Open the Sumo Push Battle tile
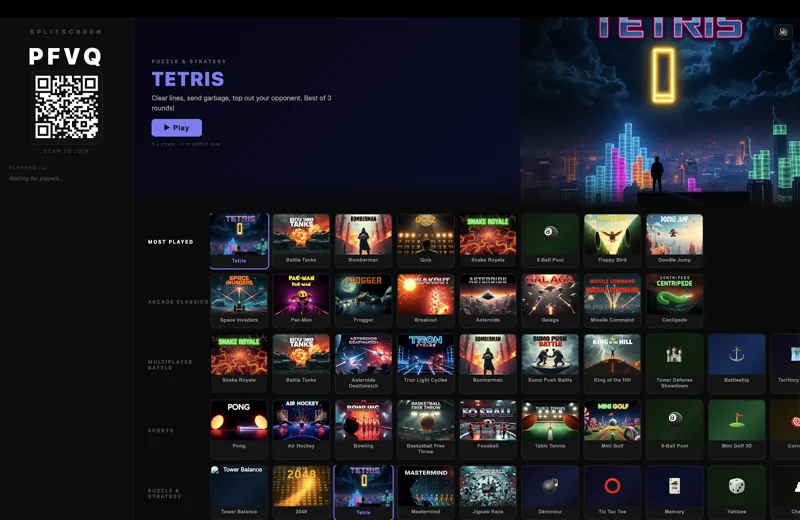Viewport: 800px width, 520px height. [550, 363]
